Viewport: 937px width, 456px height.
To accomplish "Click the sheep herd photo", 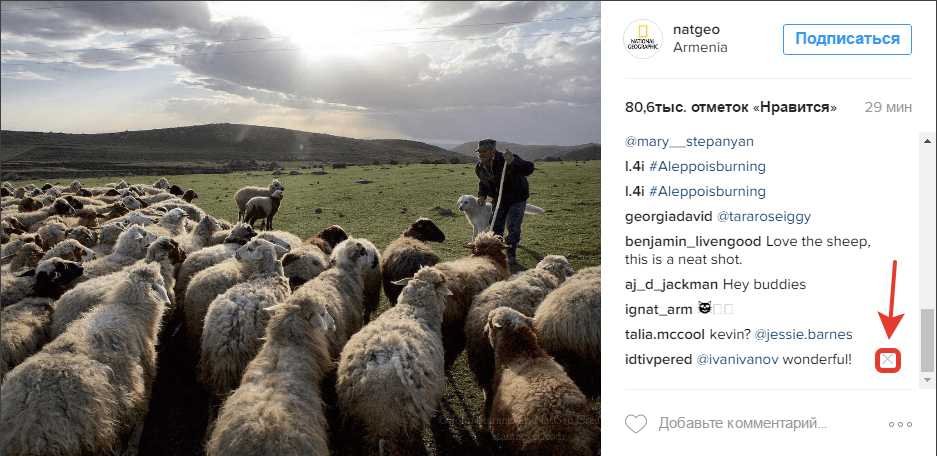I will tap(300, 228).
